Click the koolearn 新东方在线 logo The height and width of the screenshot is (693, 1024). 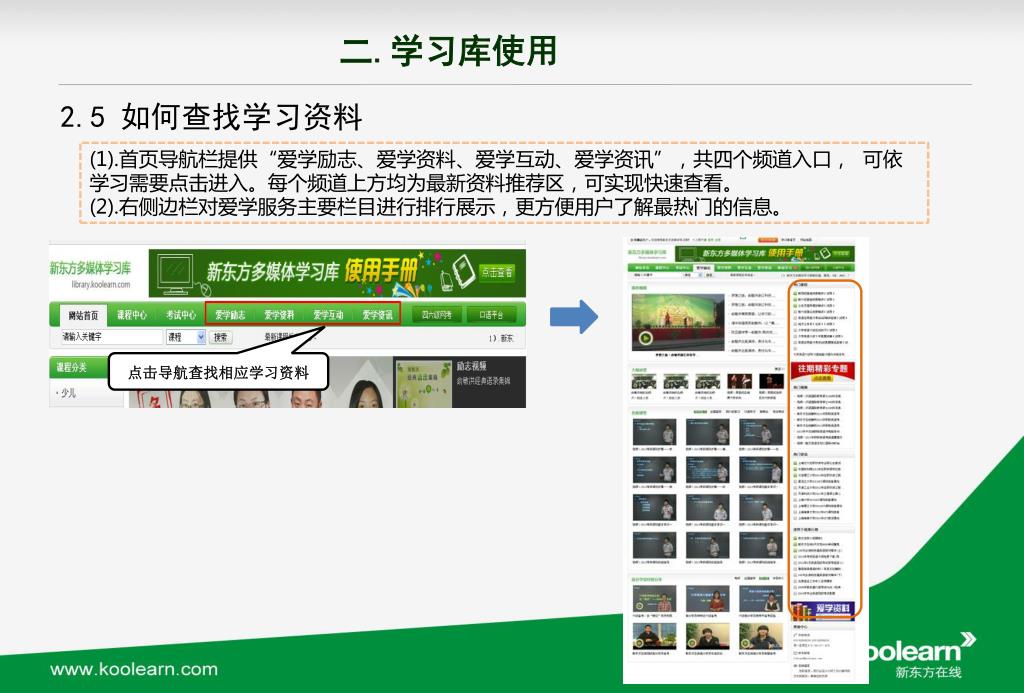pos(922,656)
